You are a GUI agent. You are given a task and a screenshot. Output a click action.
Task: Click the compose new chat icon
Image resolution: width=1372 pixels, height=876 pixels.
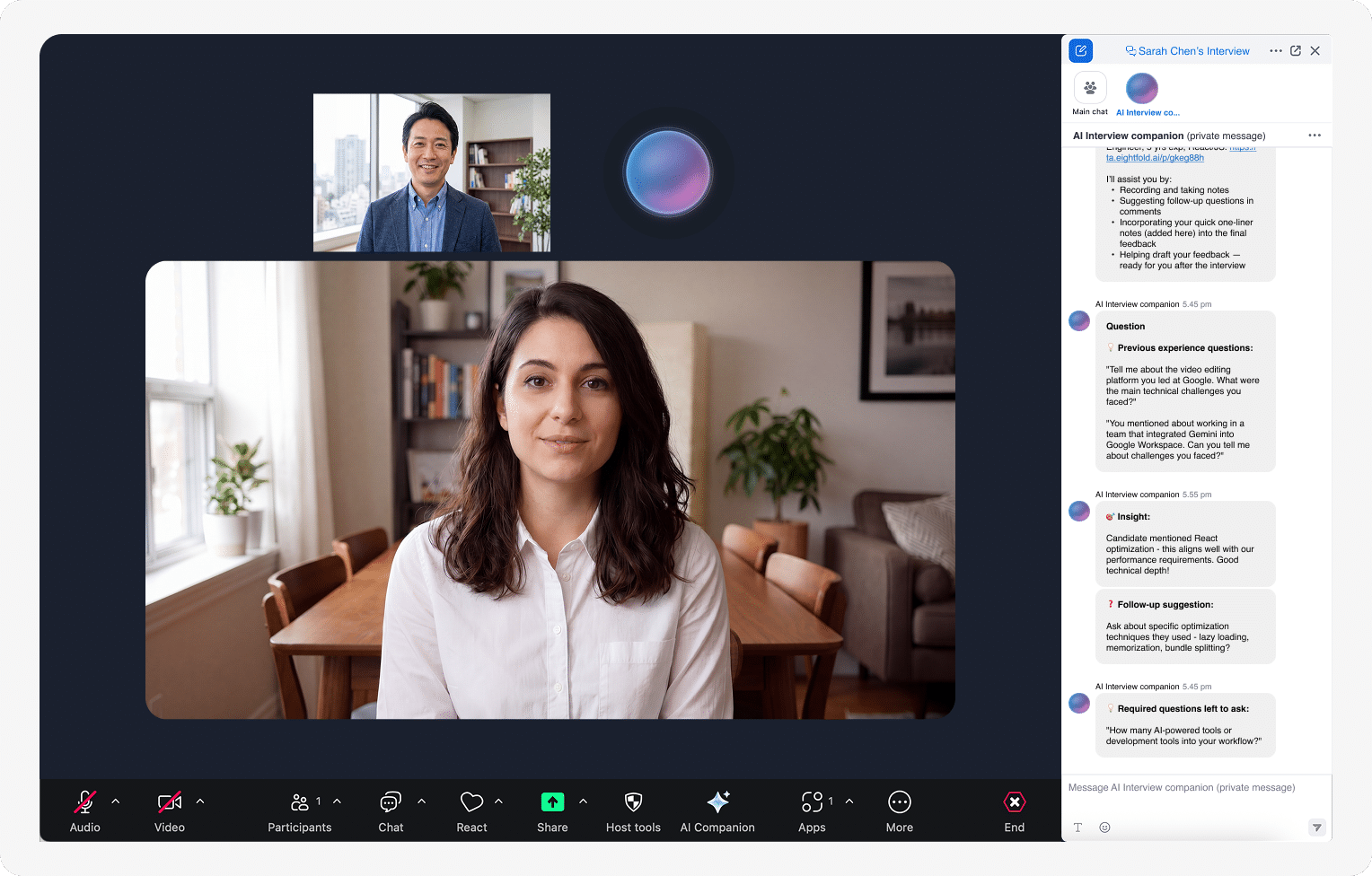tap(1080, 50)
